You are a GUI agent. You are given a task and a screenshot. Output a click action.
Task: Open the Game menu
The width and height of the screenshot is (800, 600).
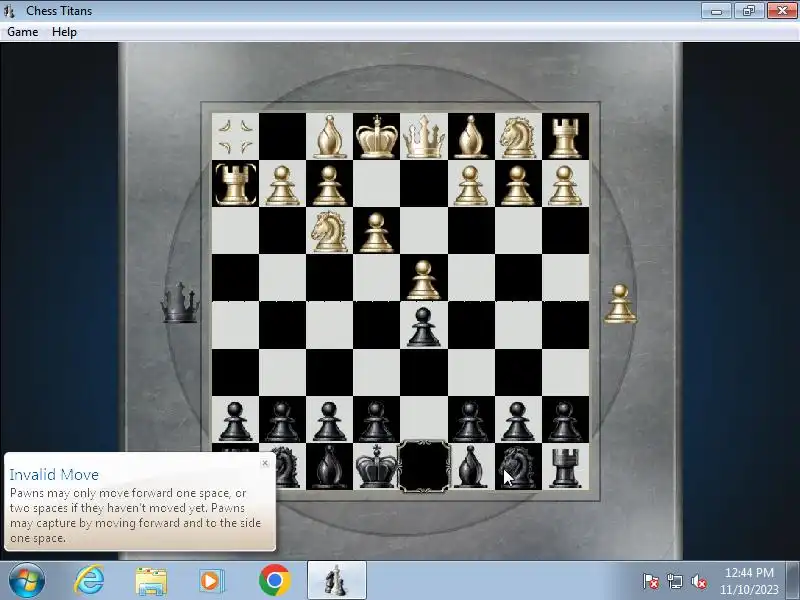22,32
